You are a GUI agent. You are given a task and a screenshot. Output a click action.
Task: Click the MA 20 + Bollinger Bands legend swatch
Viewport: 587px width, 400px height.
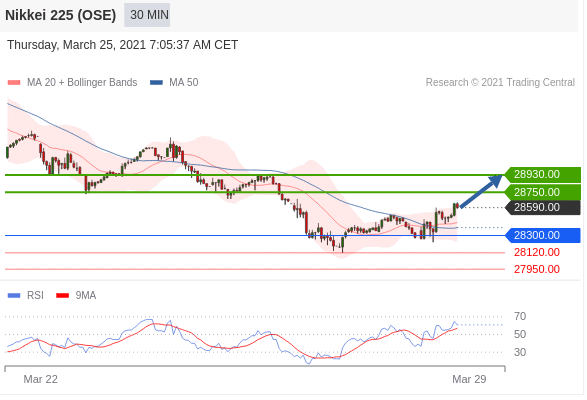14,83
